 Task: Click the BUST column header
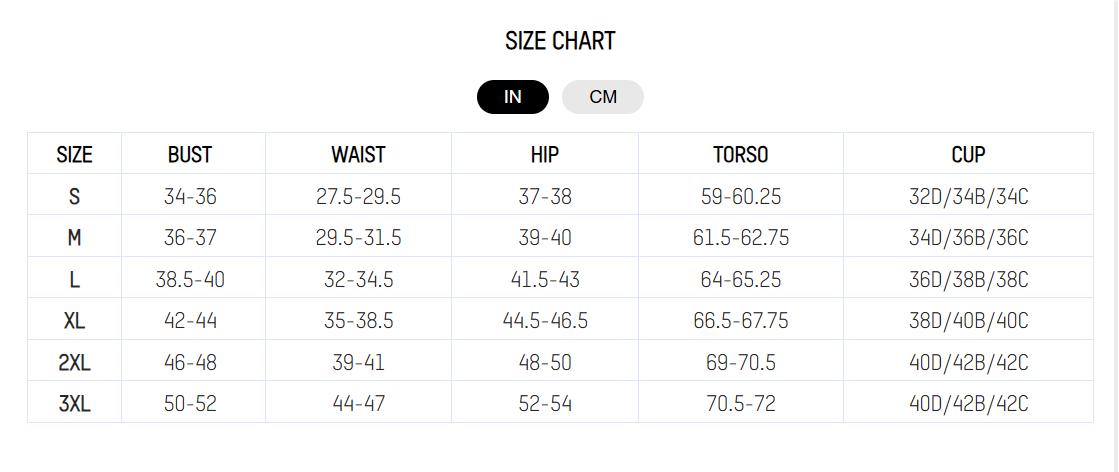(190, 155)
